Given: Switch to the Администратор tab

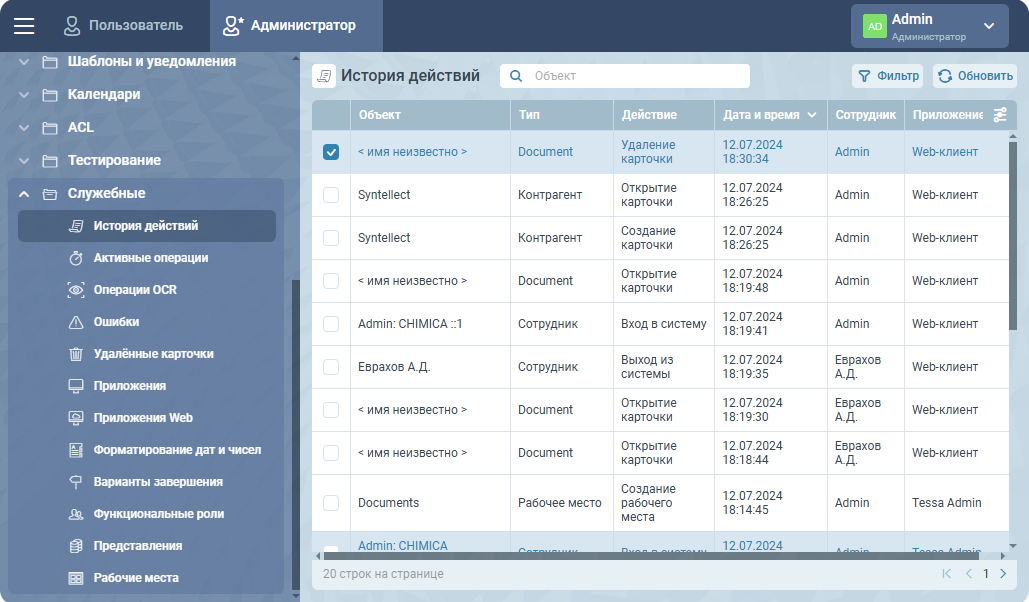Looking at the screenshot, I should pos(289,26).
